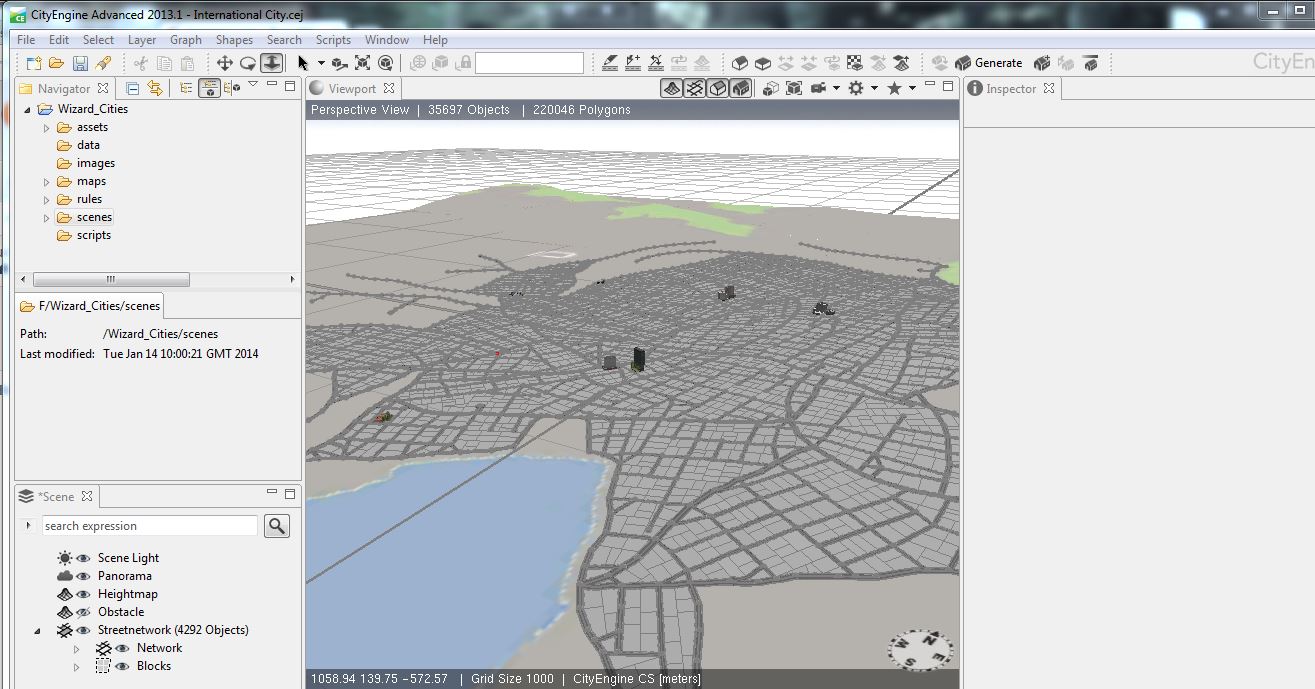Click the scene search magnifier button

(x=277, y=526)
